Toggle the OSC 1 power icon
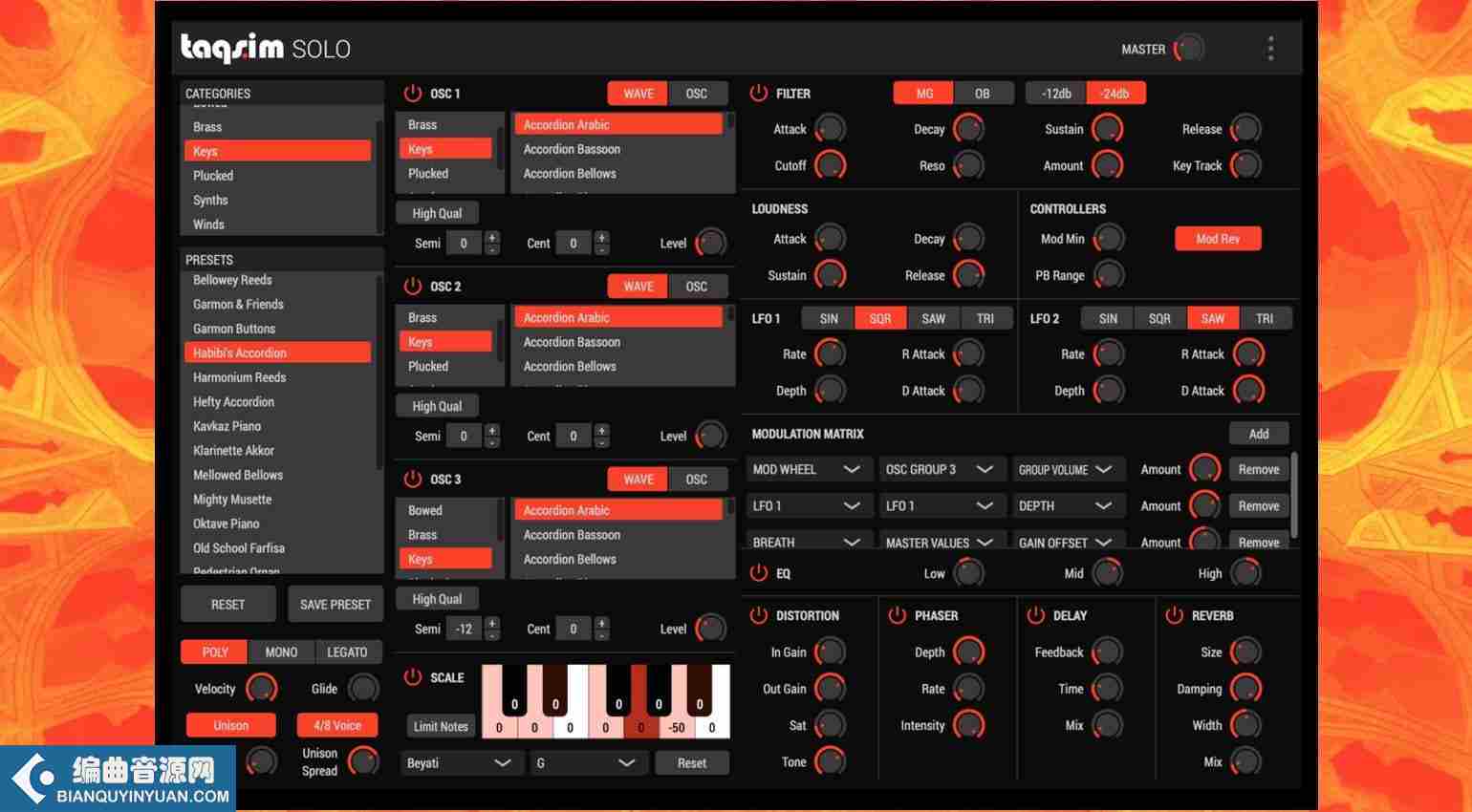Viewport: 1472px width, 812px height. [x=412, y=94]
